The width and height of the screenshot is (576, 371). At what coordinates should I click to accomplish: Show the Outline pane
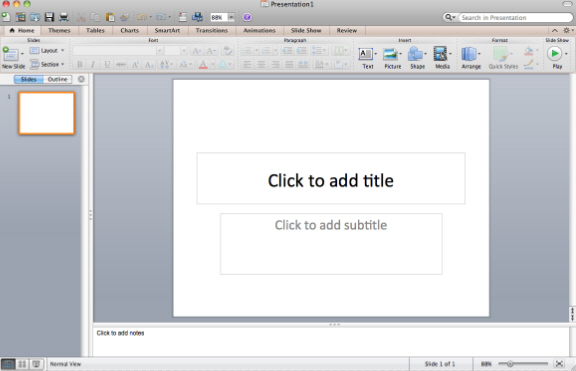point(57,79)
